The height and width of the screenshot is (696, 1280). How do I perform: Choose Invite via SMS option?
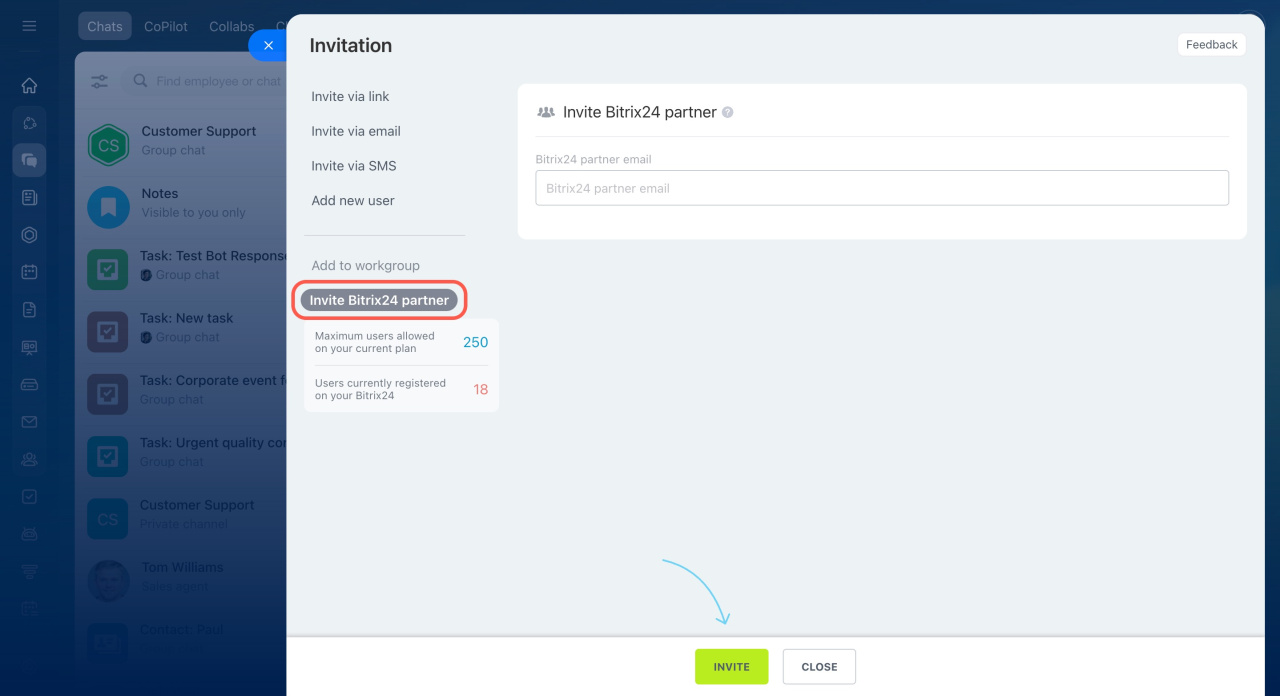pyautogui.click(x=354, y=166)
